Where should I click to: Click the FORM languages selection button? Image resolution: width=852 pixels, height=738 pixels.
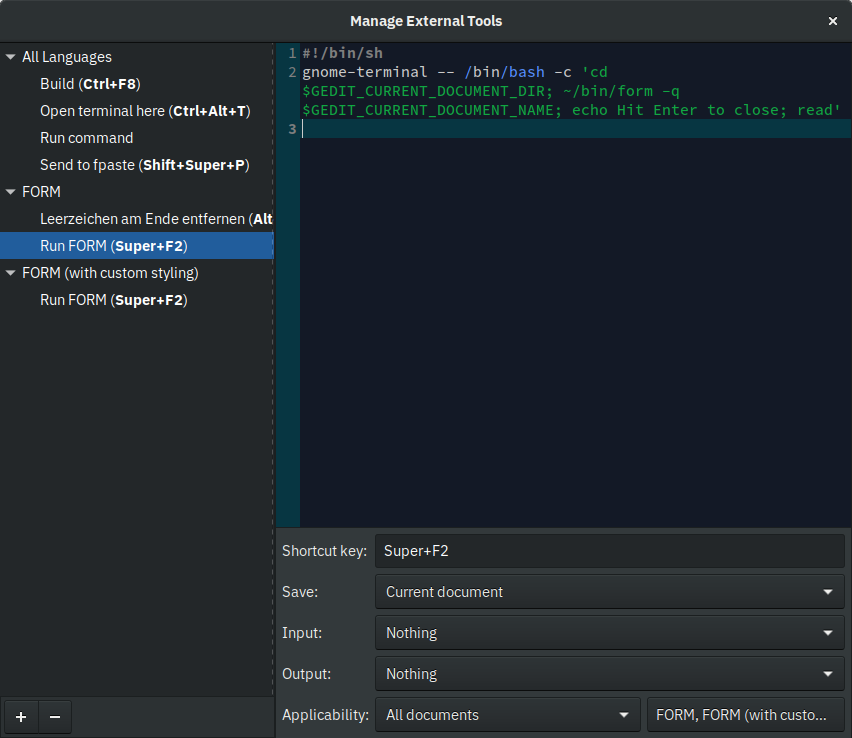(x=745, y=715)
